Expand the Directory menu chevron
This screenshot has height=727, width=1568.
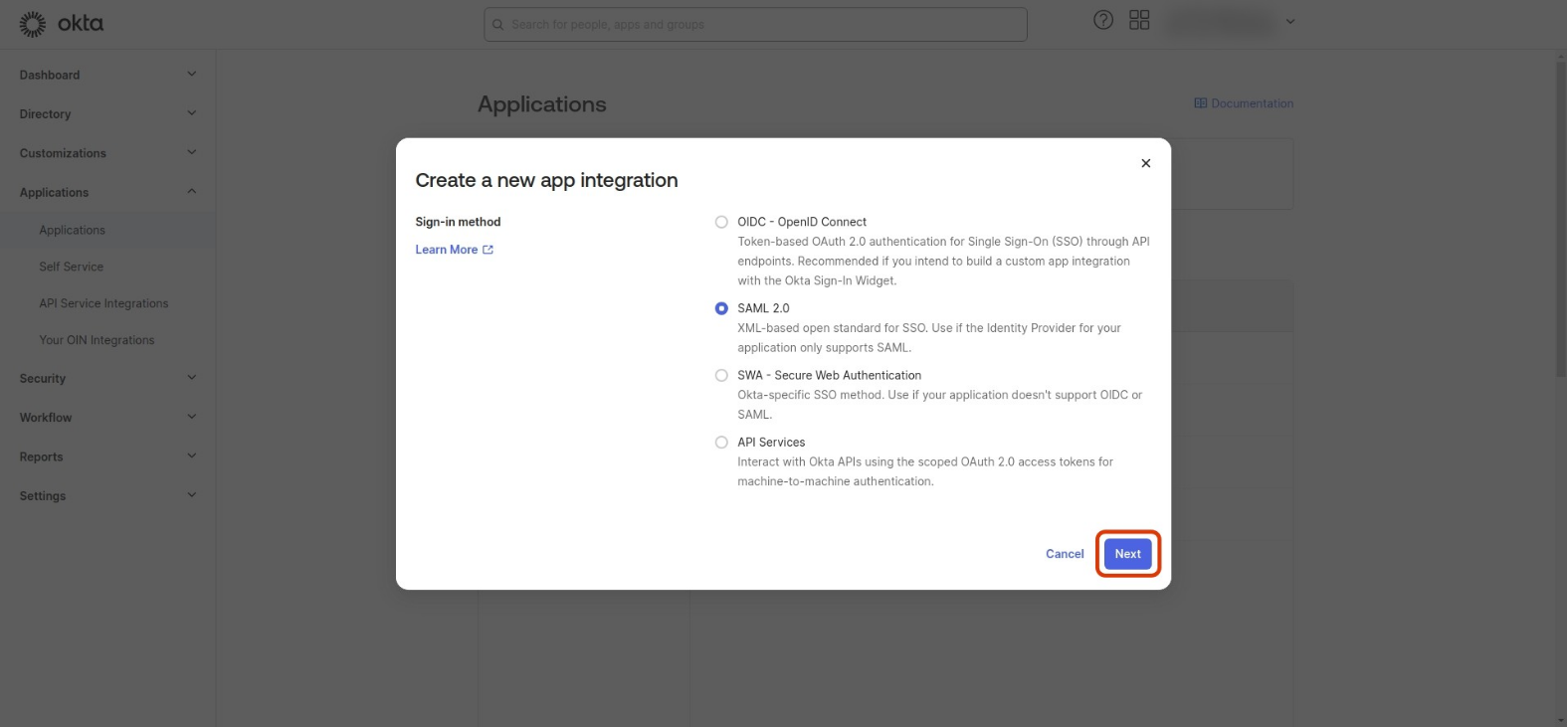192,113
